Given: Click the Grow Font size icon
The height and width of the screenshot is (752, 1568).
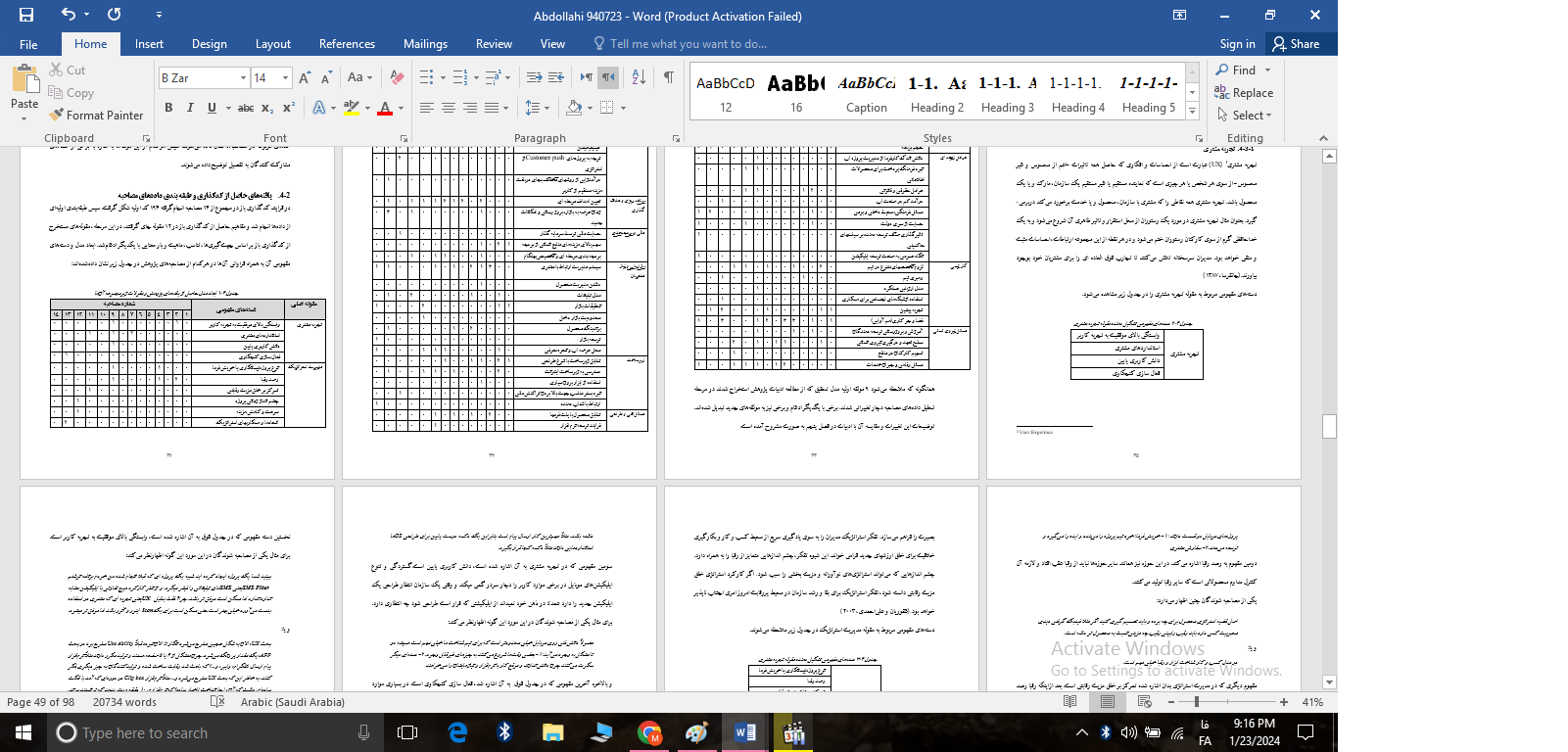Looking at the screenshot, I should point(305,77).
